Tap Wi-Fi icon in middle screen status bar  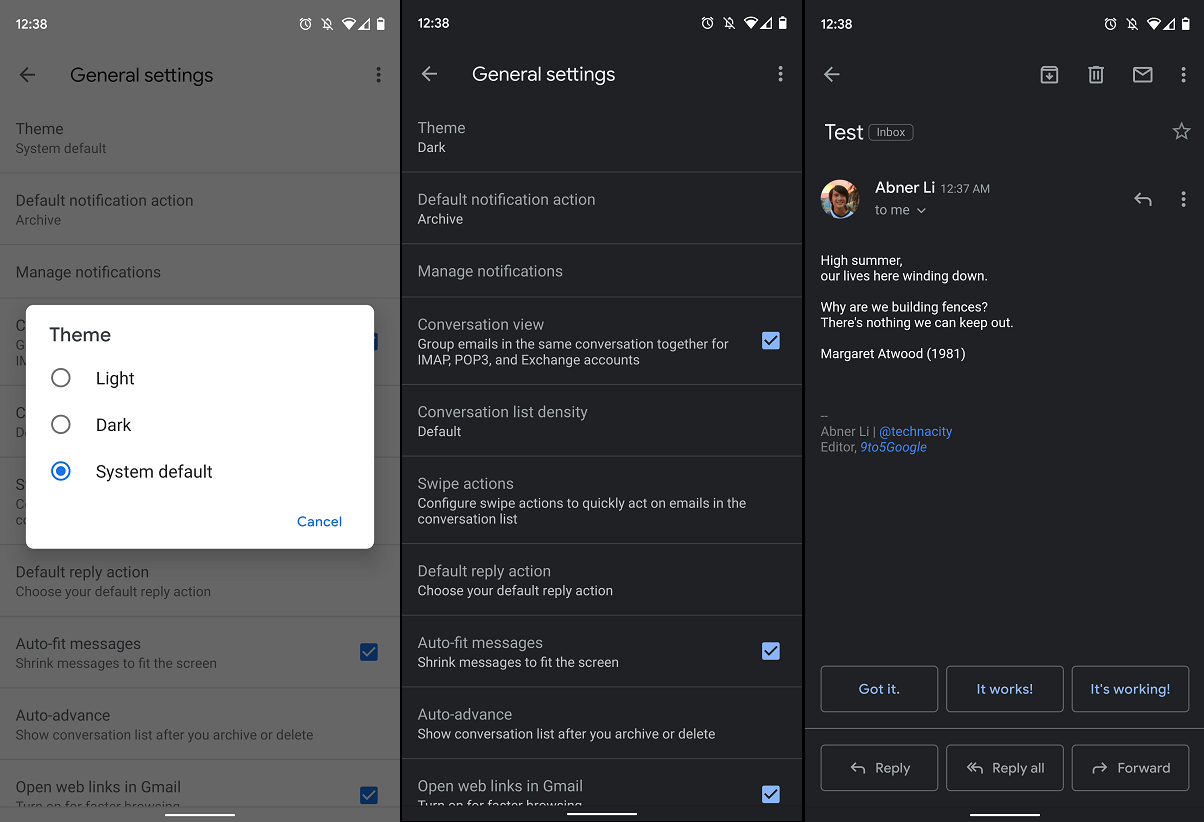[750, 23]
